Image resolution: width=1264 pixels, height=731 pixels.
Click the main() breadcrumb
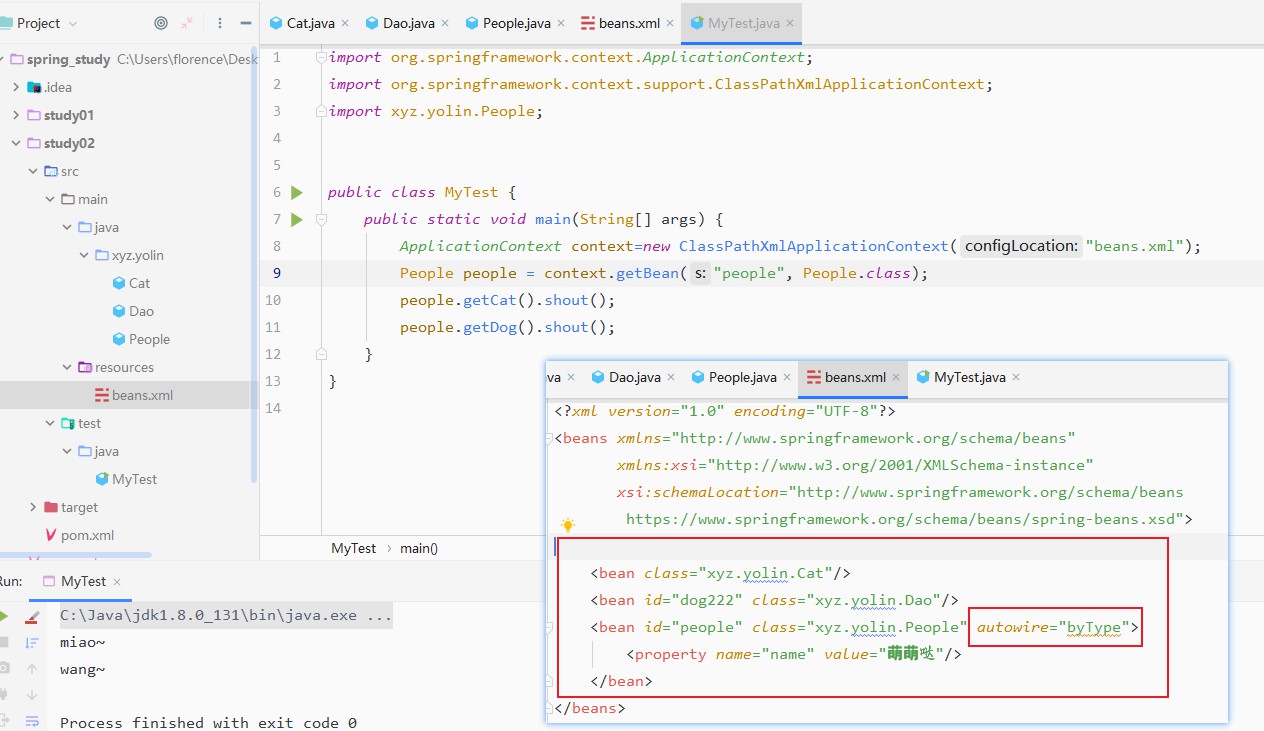(x=419, y=548)
